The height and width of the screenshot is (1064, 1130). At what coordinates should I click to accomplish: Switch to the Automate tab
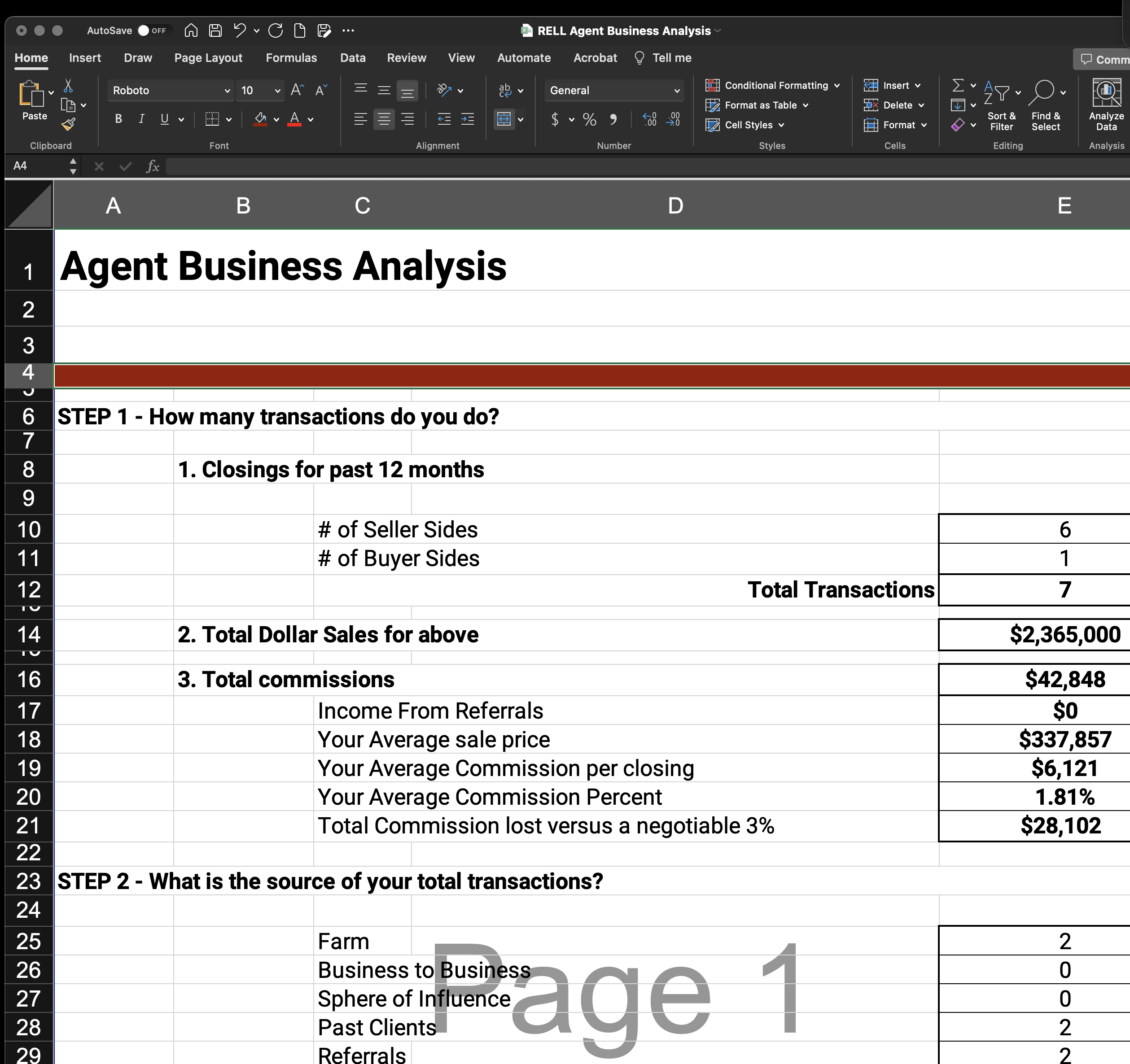(524, 58)
